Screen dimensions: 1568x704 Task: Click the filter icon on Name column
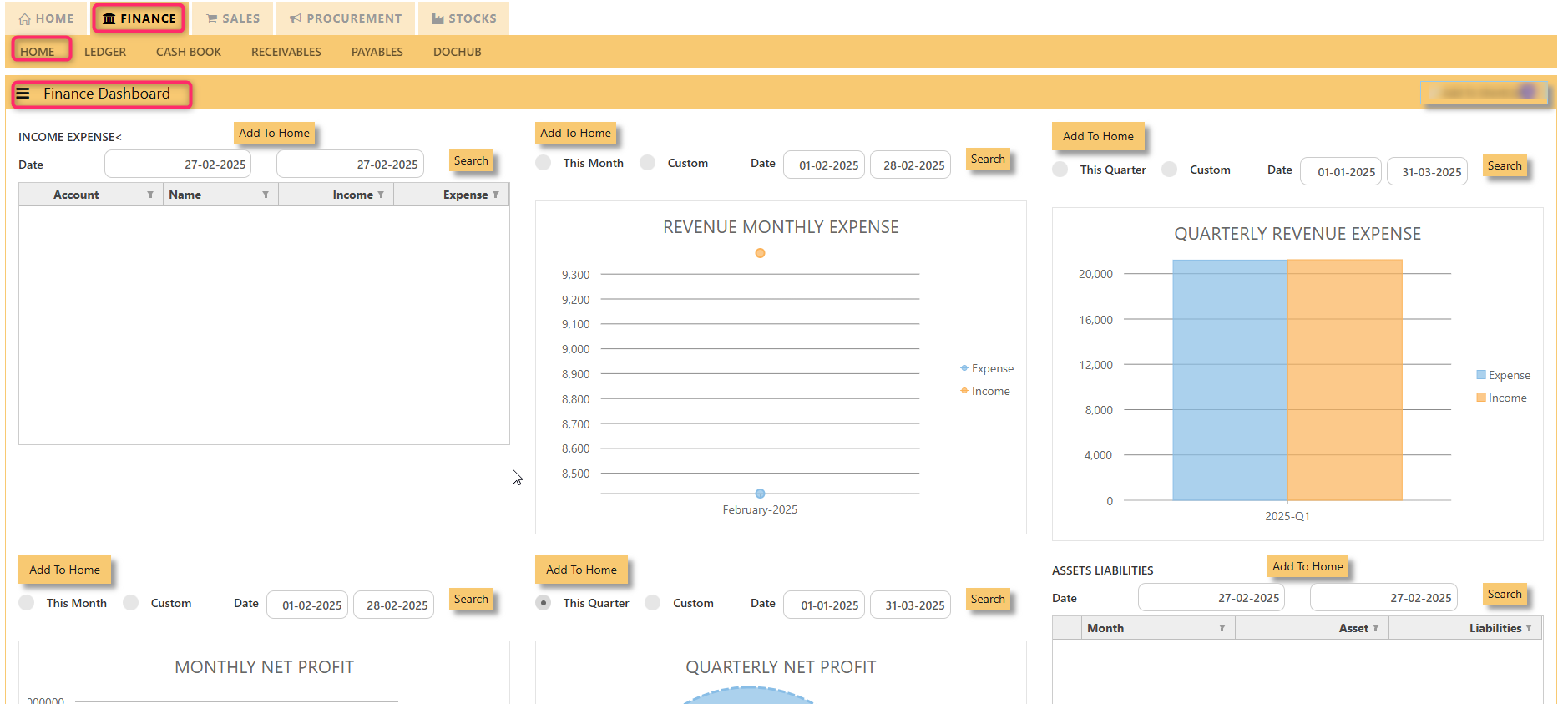(266, 195)
